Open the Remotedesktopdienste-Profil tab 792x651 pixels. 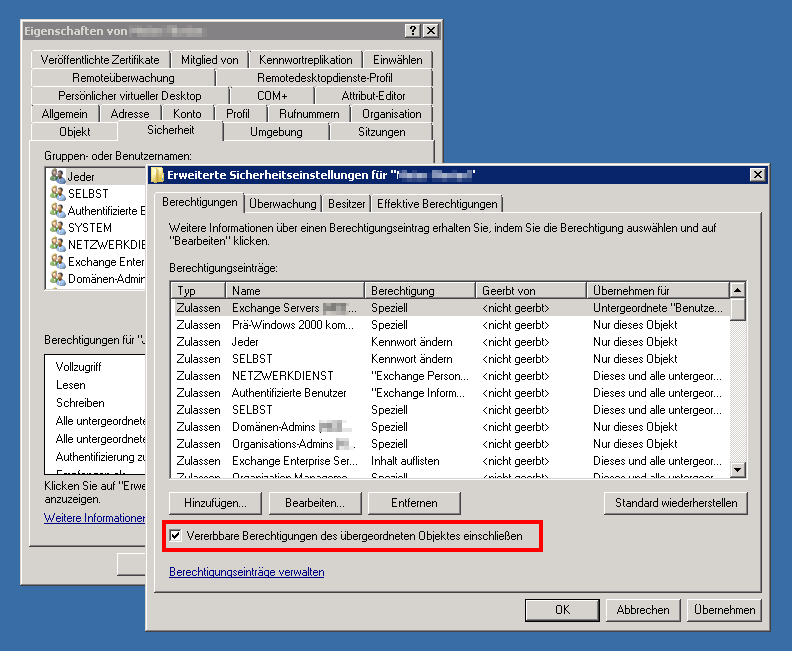coord(325,78)
